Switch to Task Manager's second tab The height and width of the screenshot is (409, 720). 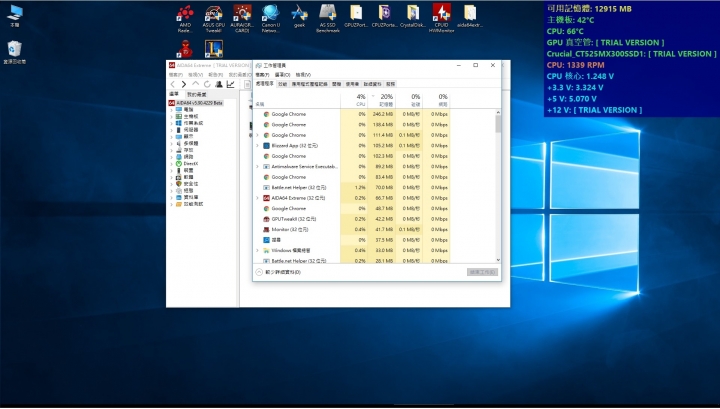282,84
